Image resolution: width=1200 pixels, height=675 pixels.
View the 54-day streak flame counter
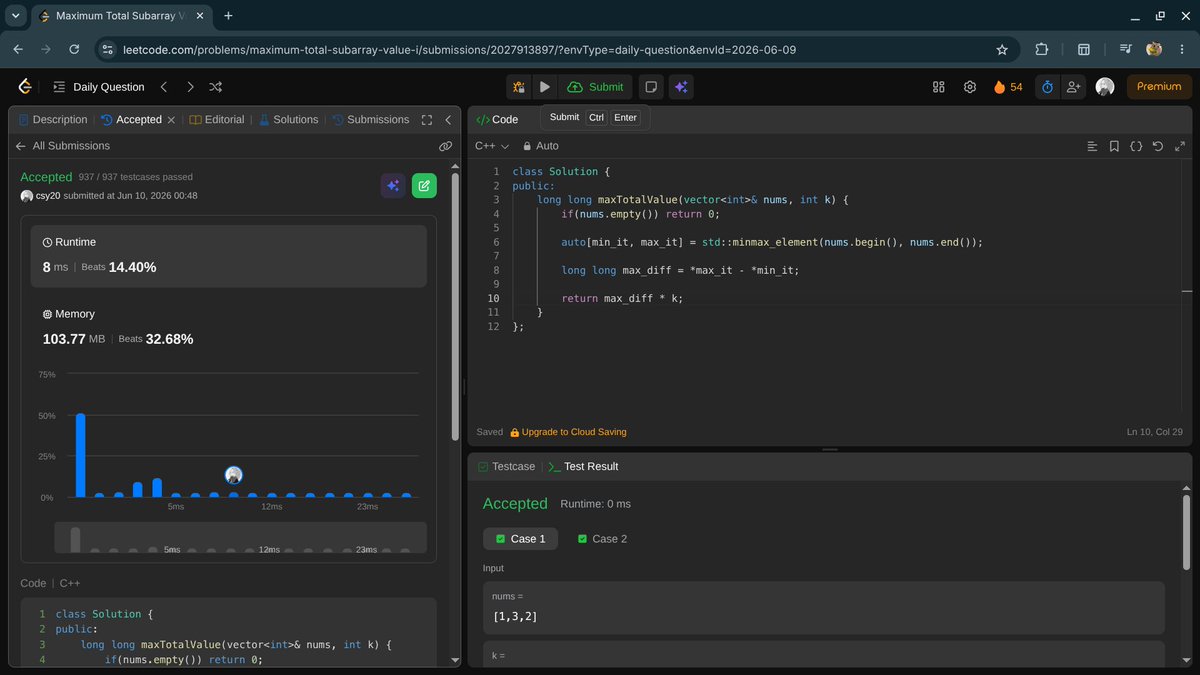pos(1008,87)
